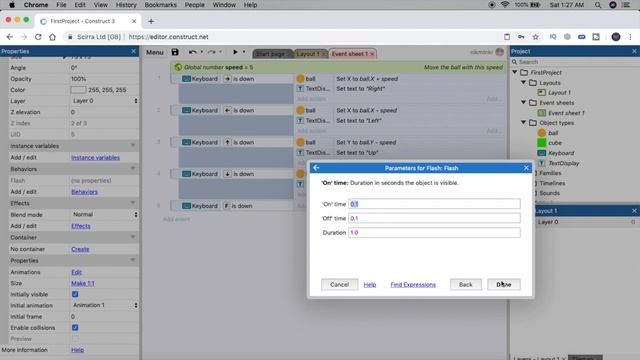The height and width of the screenshot is (360, 640).
Task: Reload the page in Chrome
Action: [38, 37]
